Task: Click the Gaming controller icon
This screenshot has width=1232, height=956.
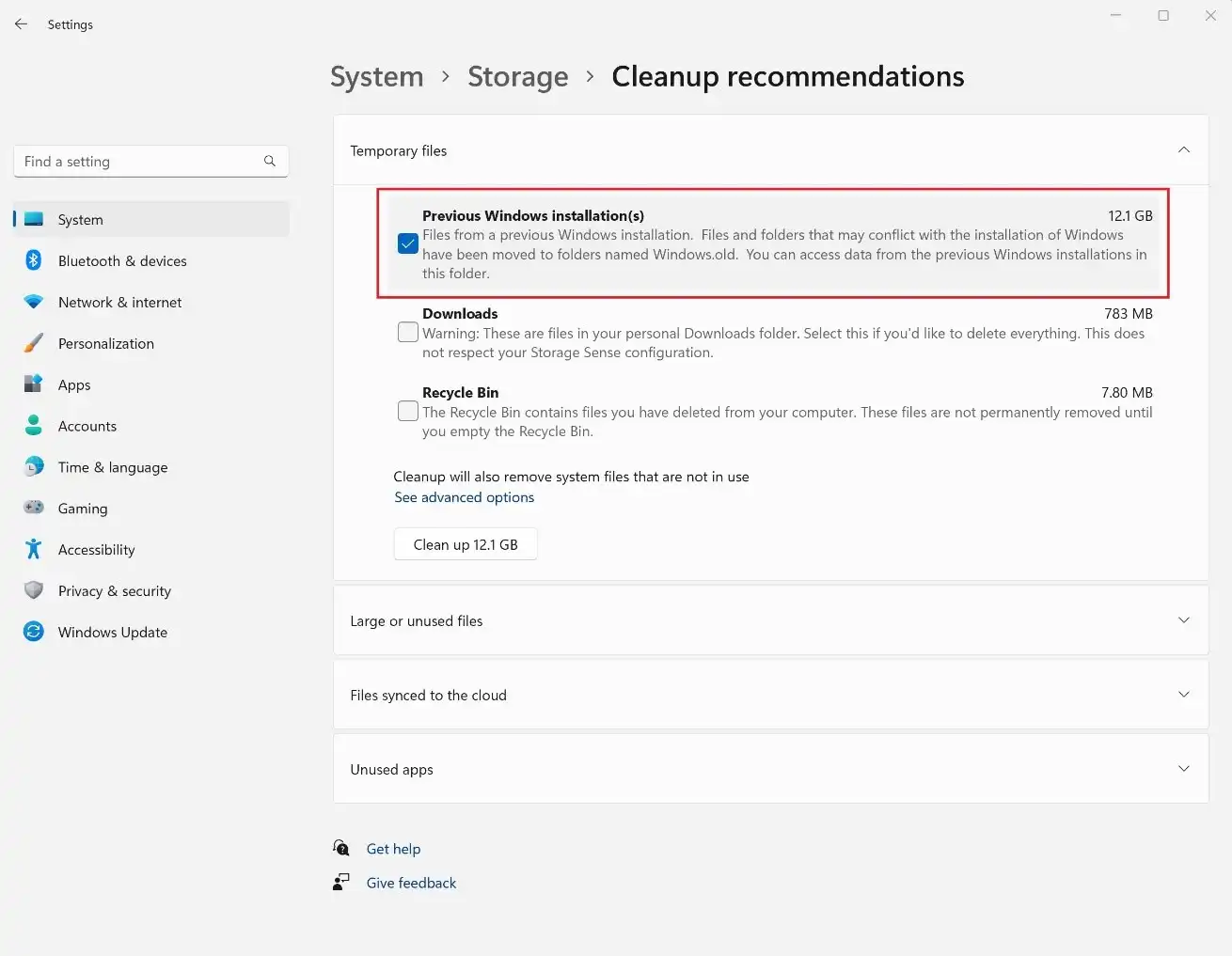Action: tap(34, 508)
